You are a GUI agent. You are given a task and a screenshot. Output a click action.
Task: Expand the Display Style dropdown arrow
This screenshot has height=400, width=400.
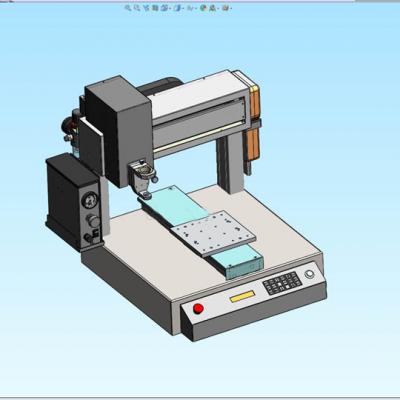tap(183, 8)
